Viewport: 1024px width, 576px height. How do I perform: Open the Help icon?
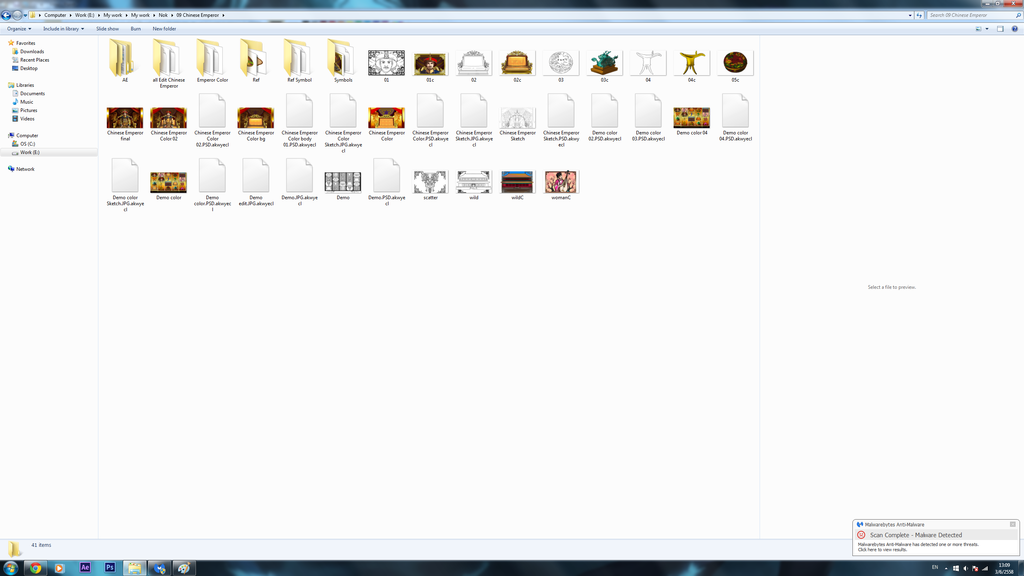tap(1014, 29)
